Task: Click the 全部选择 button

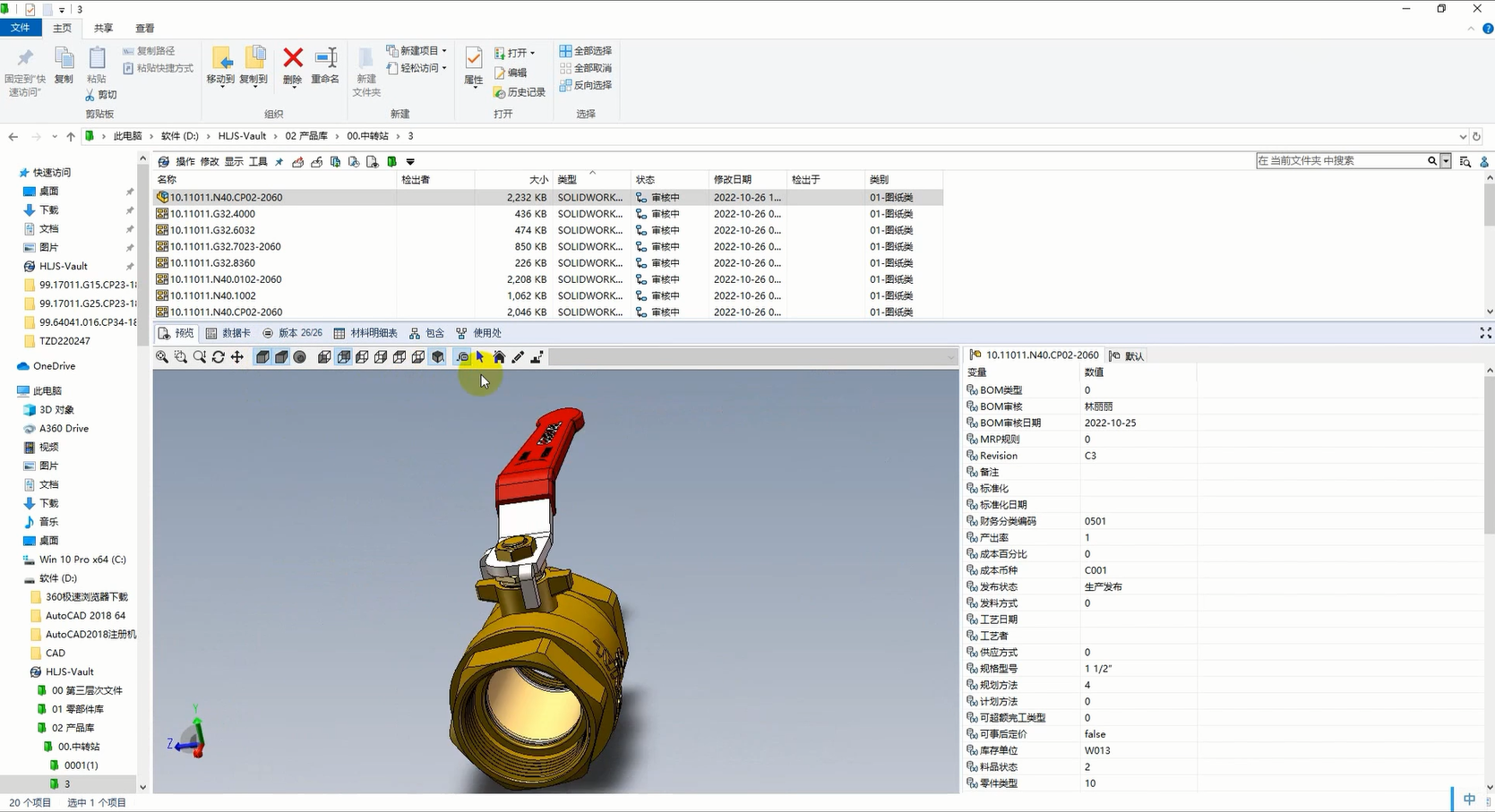Action: [x=586, y=51]
